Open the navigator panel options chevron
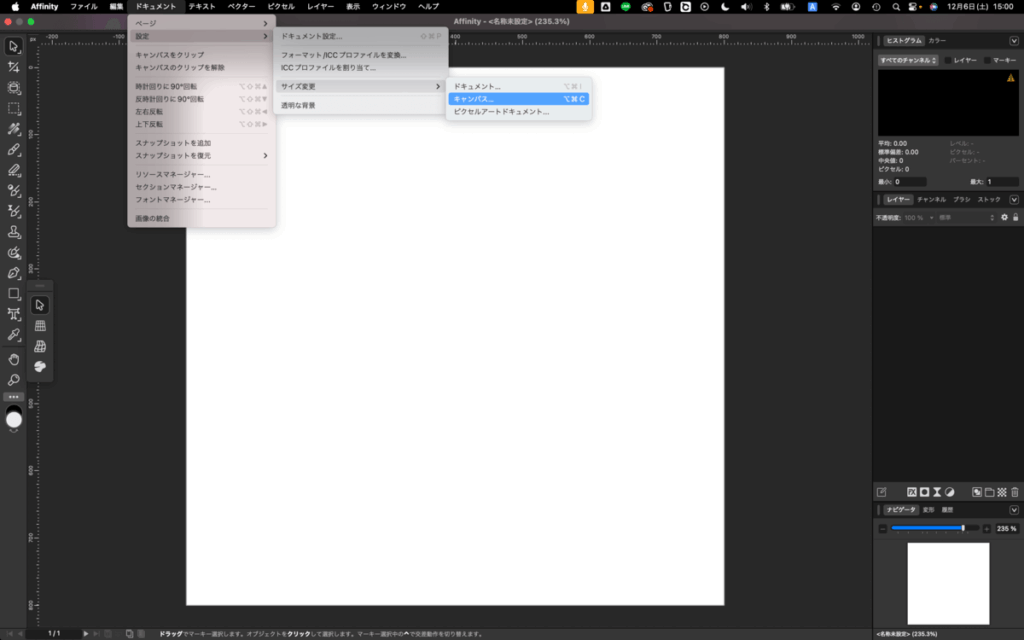Viewport: 1024px width, 640px height. click(x=1014, y=510)
